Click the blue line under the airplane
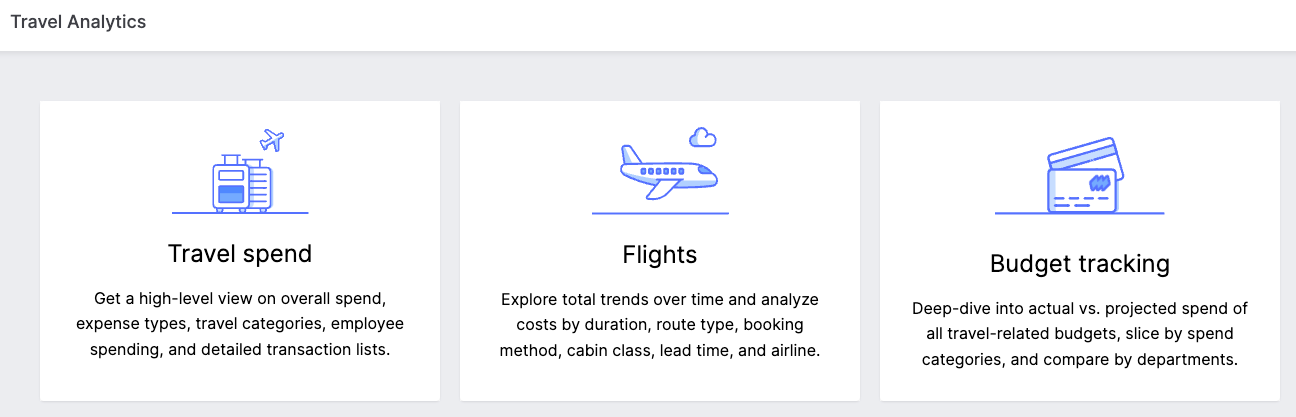 (x=660, y=213)
